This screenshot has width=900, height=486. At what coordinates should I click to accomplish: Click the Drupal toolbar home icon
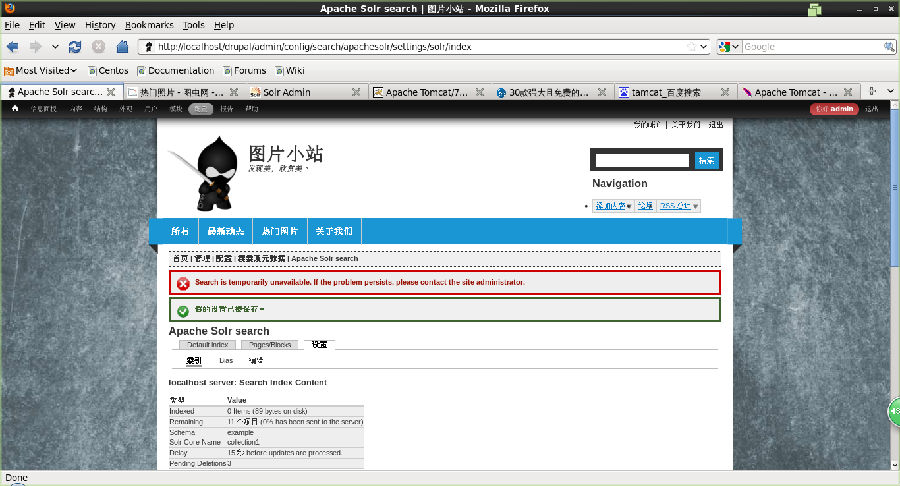[15, 108]
